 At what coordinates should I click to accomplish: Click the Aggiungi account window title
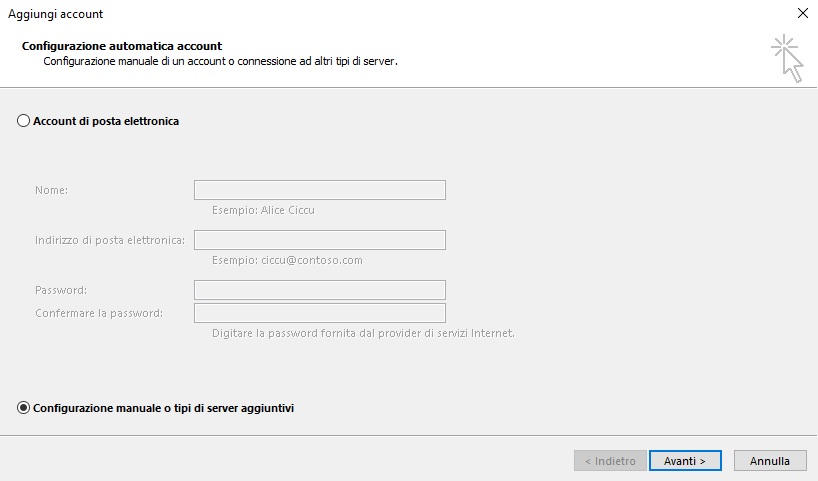(55, 14)
